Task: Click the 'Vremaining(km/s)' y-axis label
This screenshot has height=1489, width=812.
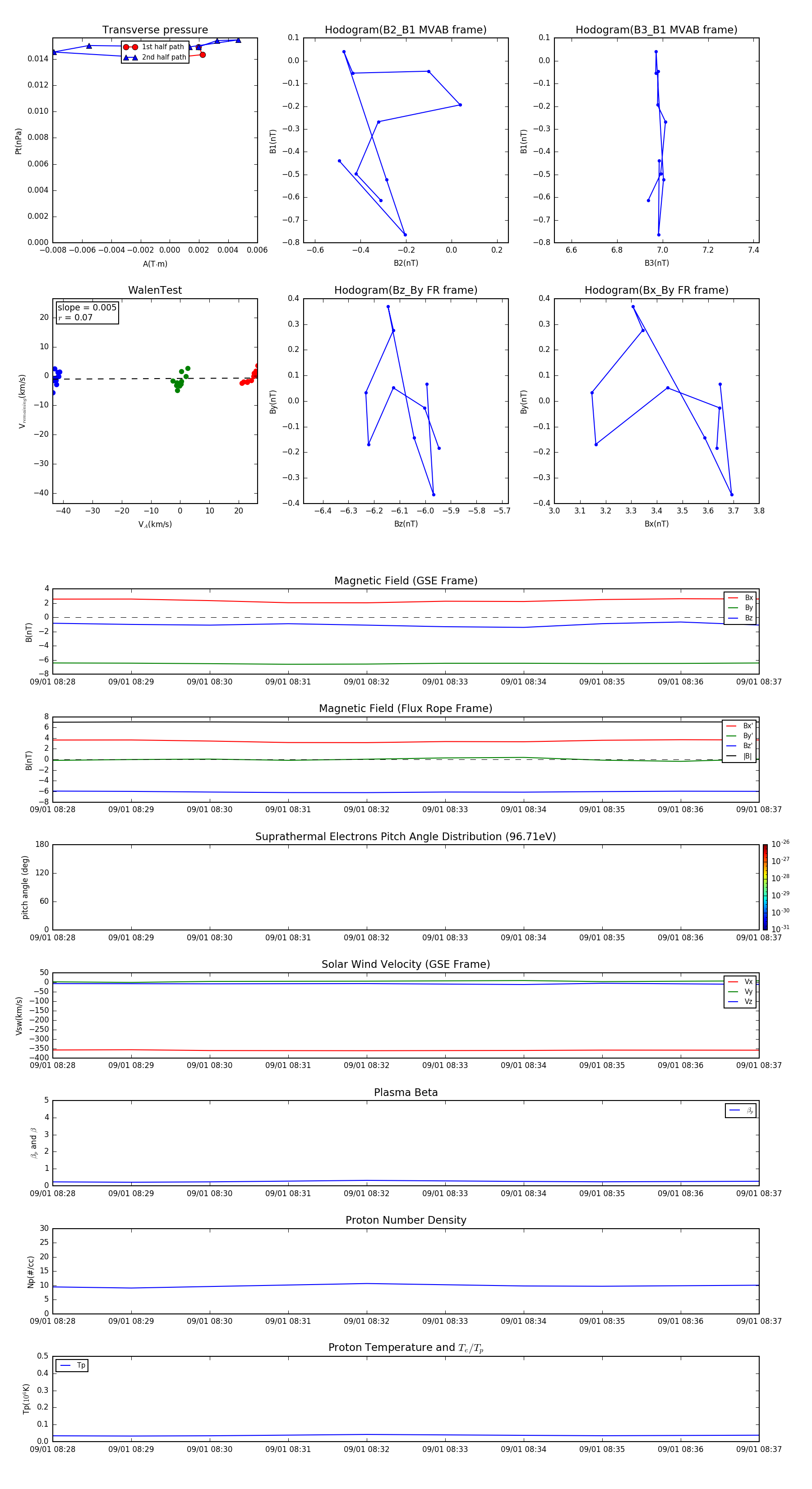Action: (23, 401)
